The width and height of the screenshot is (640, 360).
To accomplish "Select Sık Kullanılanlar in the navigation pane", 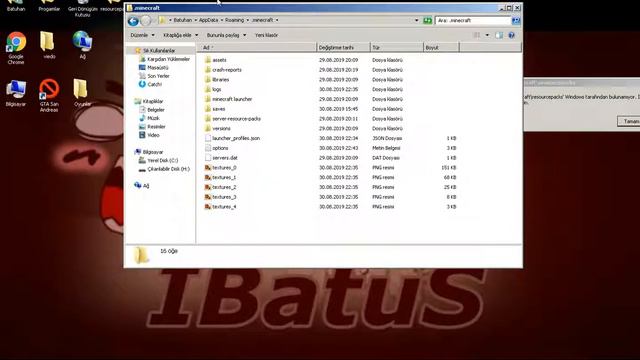I will tap(159, 51).
